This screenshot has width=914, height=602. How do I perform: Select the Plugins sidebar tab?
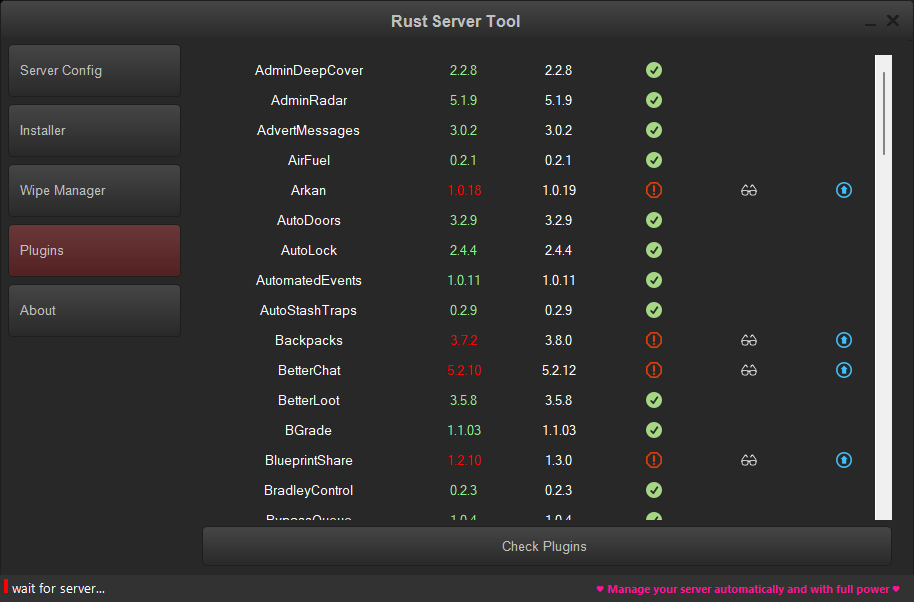(94, 251)
